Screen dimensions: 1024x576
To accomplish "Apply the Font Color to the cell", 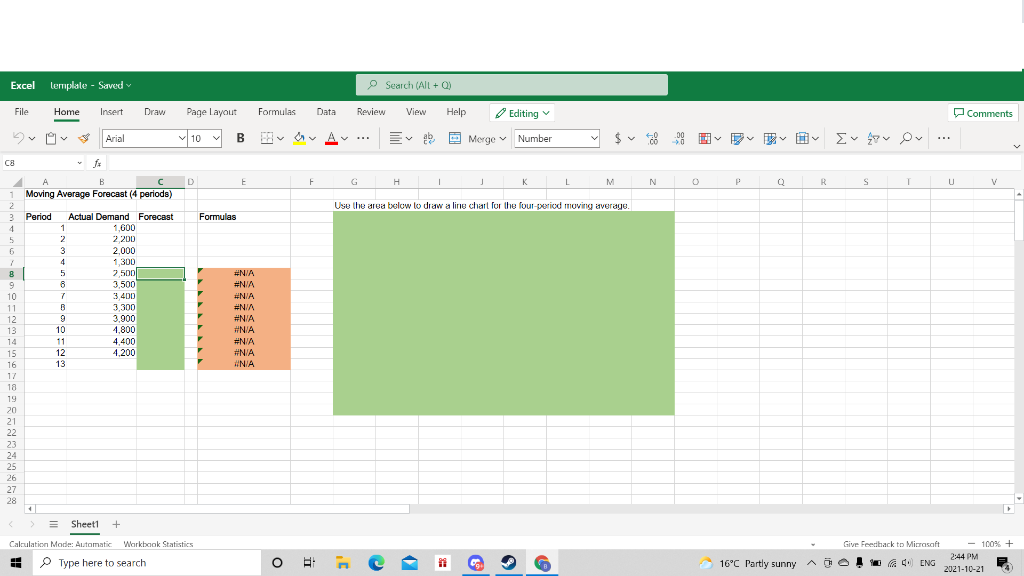I will click(x=331, y=137).
